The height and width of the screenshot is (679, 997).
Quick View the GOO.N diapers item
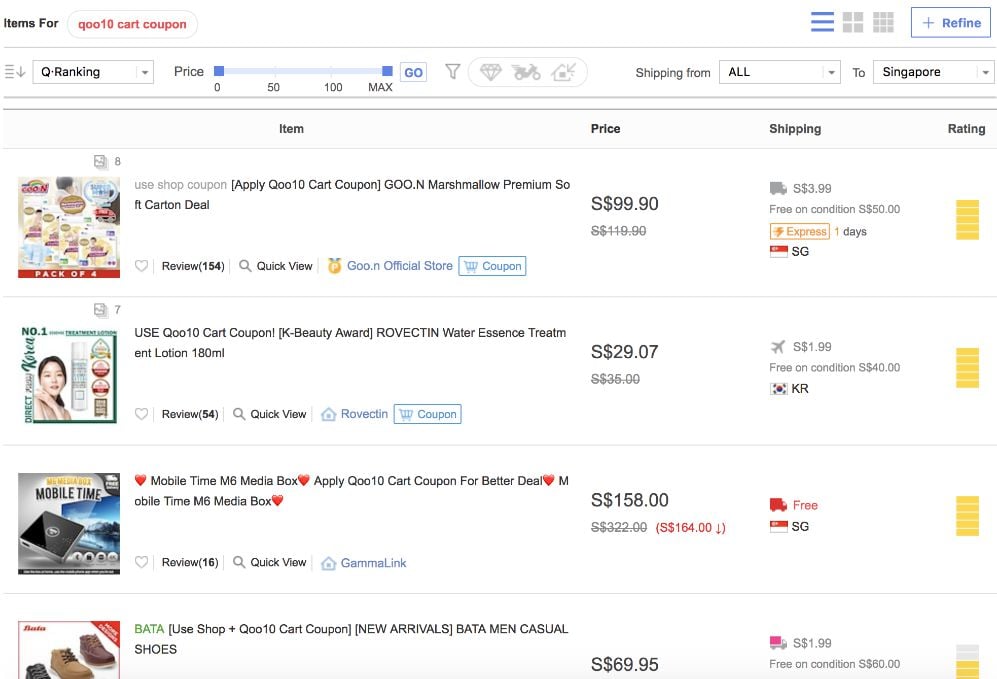point(276,266)
